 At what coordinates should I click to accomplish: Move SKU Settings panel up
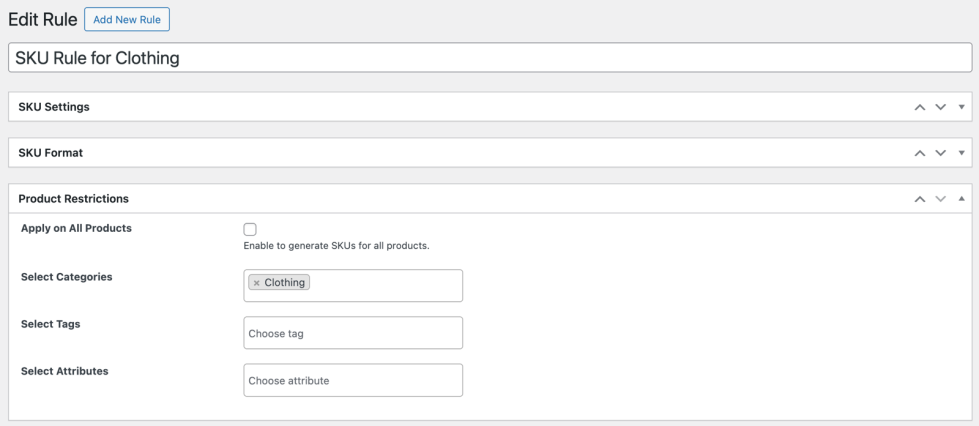pos(920,107)
